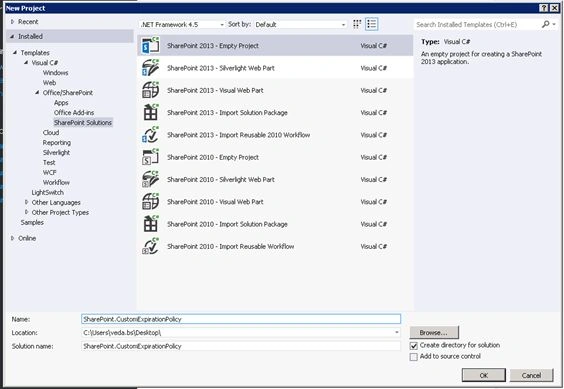The width and height of the screenshot is (564, 389).
Task: Click the Solution name input field
Action: [241, 346]
